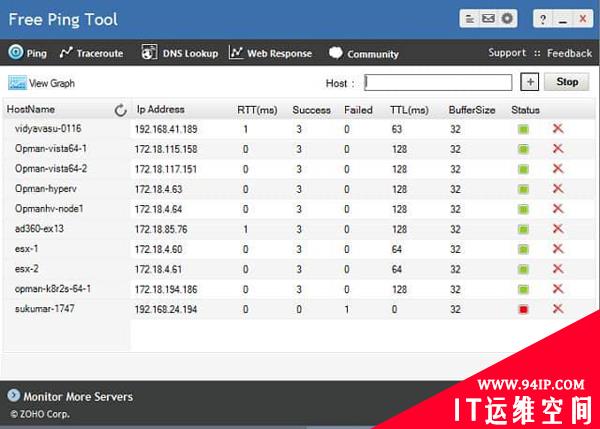Image resolution: width=600 pixels, height=429 pixels.
Task: Select the TTL(ms) column header
Action: pos(409,110)
